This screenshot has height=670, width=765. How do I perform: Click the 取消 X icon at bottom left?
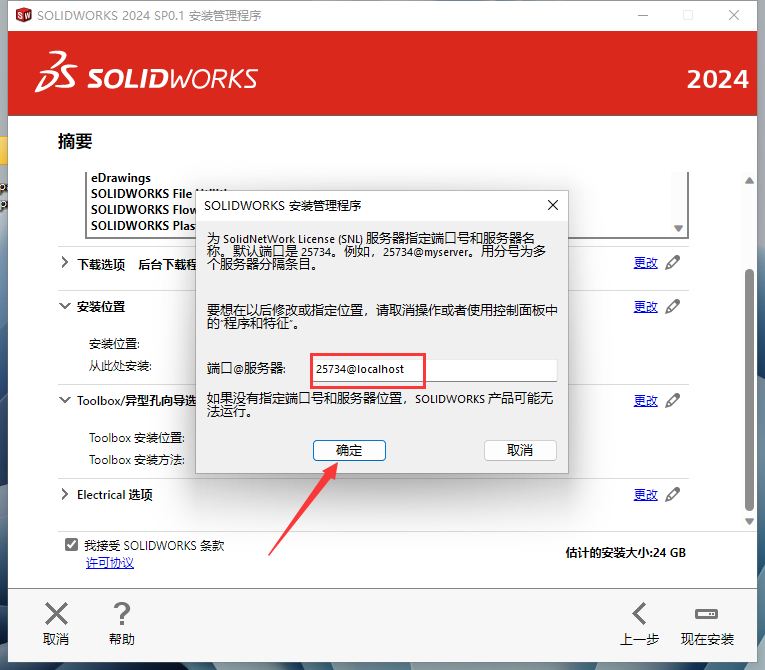click(56, 614)
